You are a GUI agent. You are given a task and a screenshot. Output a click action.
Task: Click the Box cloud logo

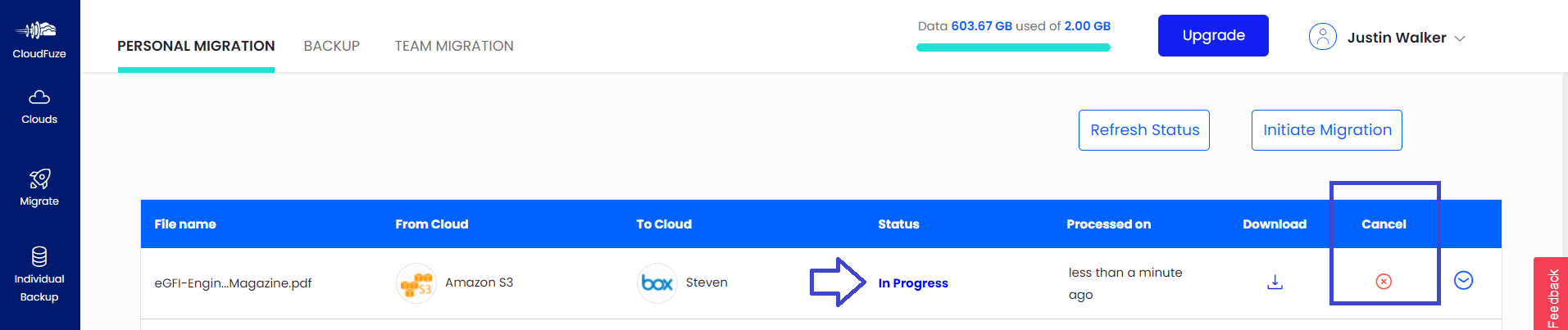tap(657, 283)
